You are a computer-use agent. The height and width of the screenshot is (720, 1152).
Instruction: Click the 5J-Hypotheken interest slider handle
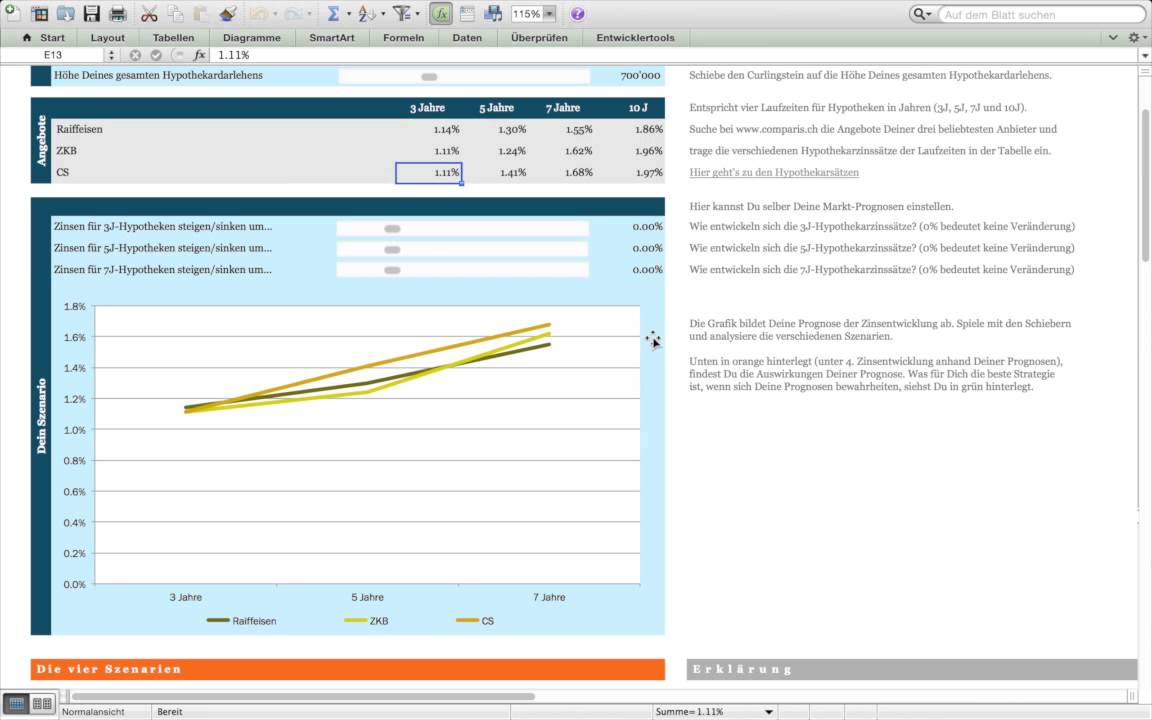pyautogui.click(x=392, y=250)
